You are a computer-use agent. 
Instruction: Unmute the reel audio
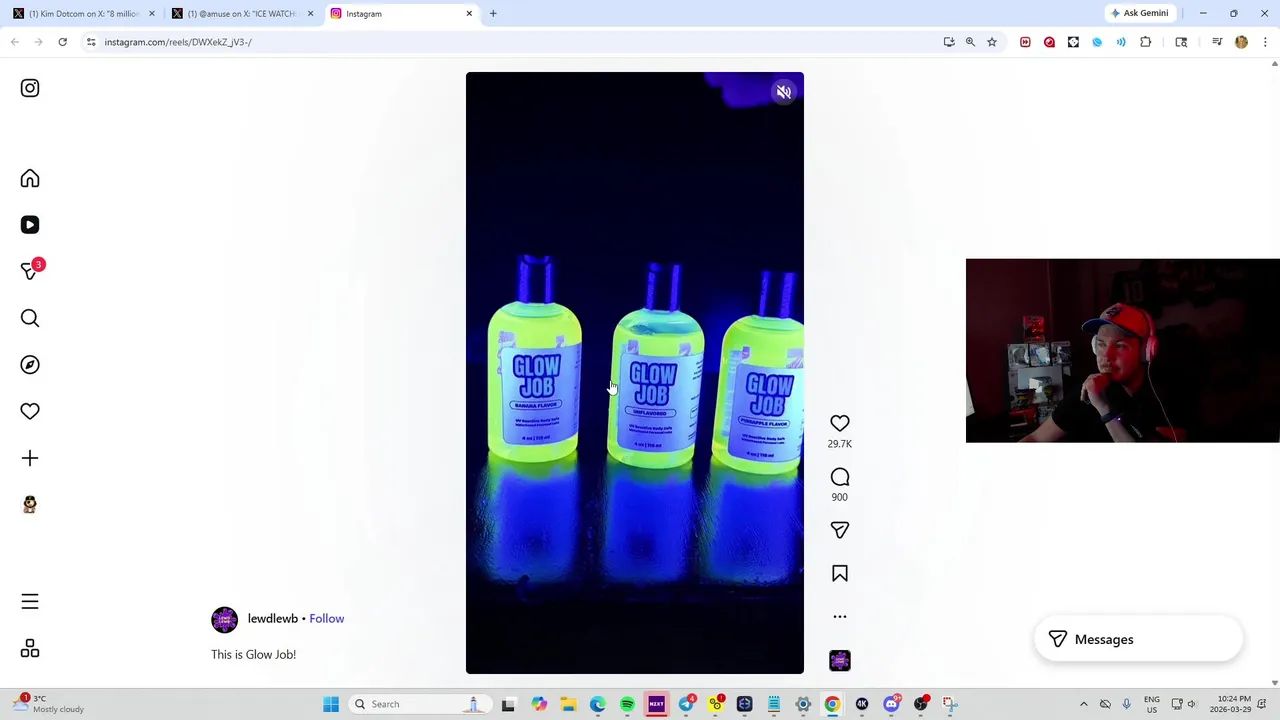784,92
